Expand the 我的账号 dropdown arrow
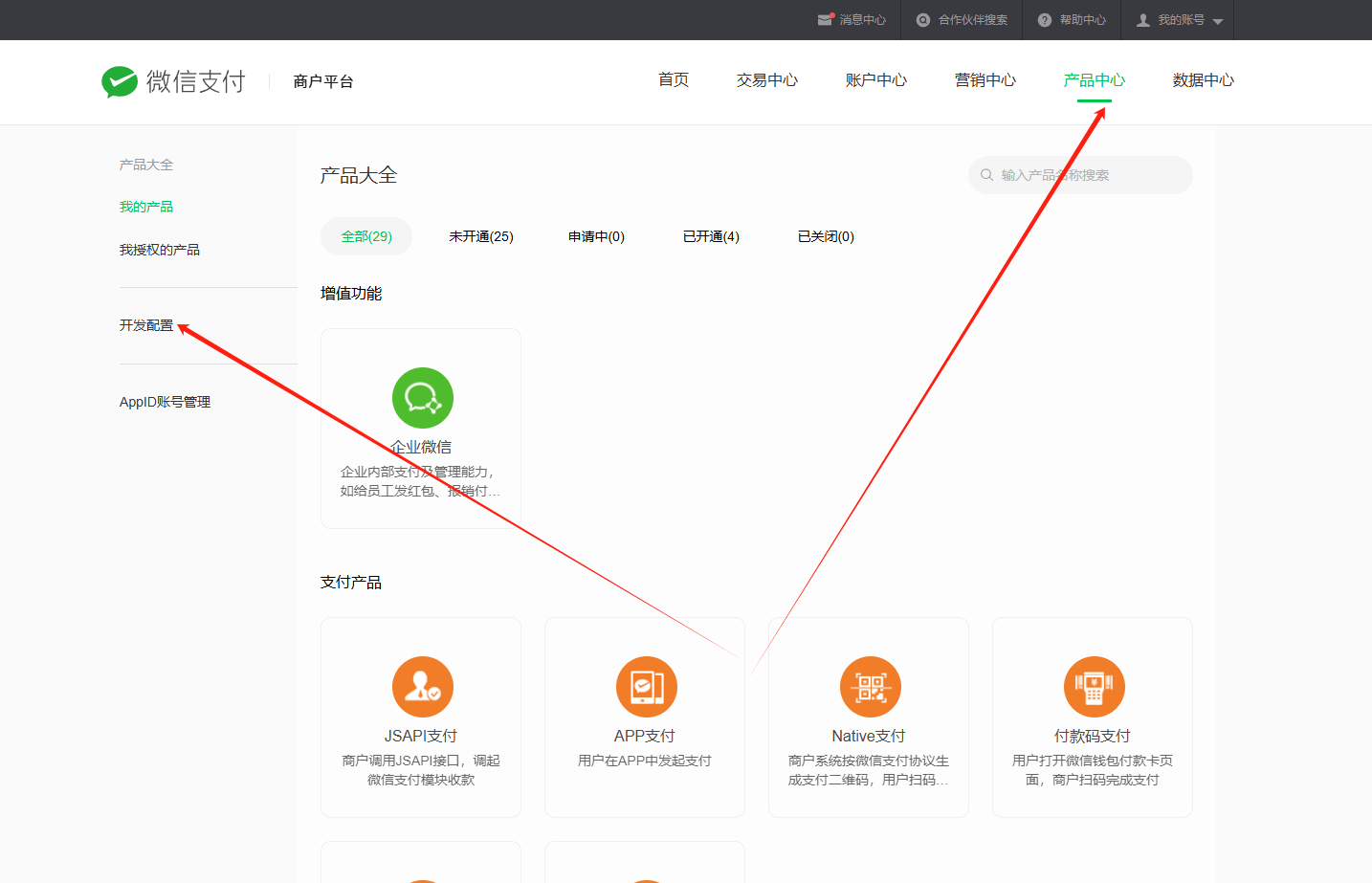Viewport: 1372px width, 883px height. pyautogui.click(x=1218, y=21)
